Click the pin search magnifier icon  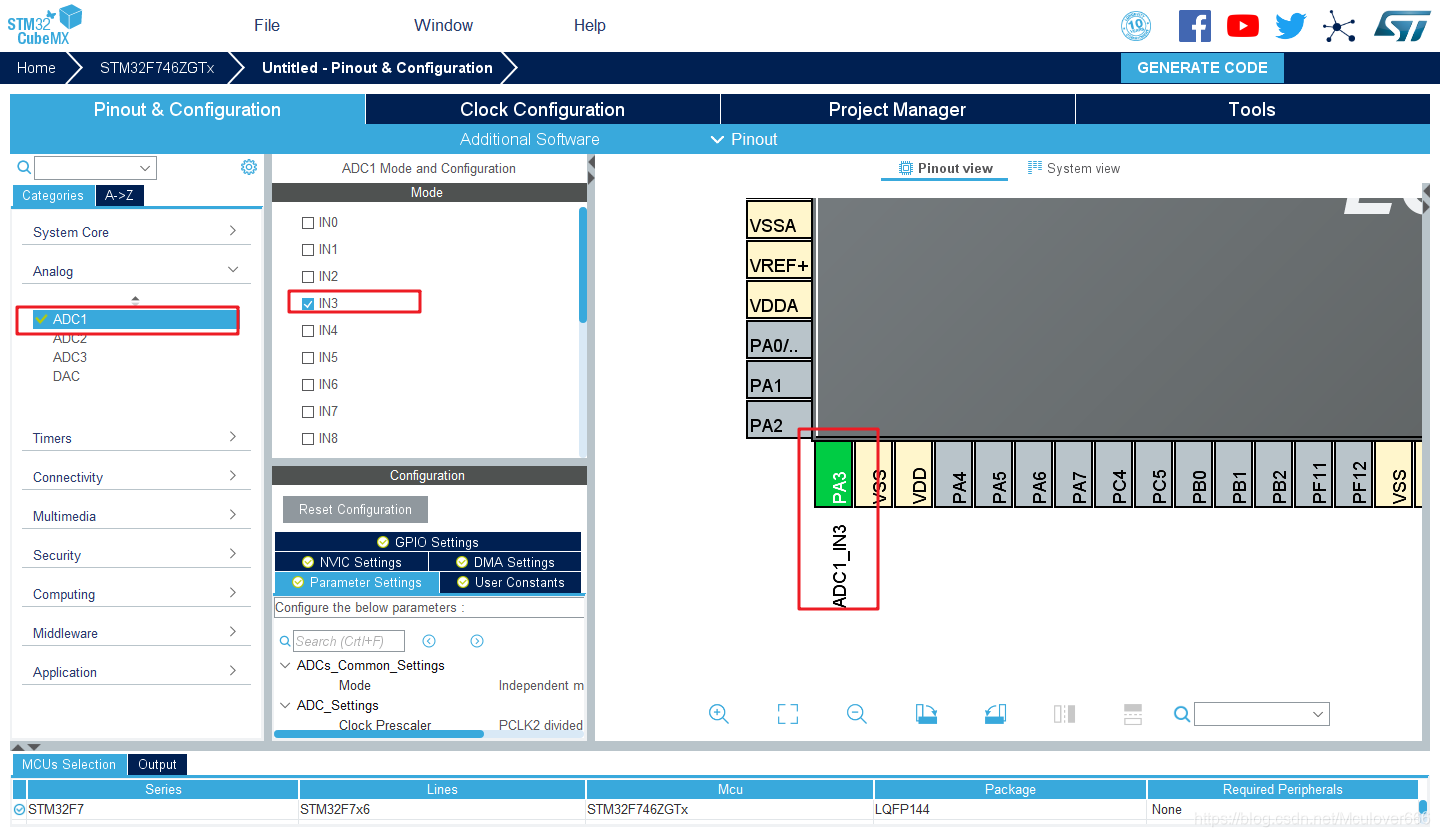pyautogui.click(x=1182, y=714)
